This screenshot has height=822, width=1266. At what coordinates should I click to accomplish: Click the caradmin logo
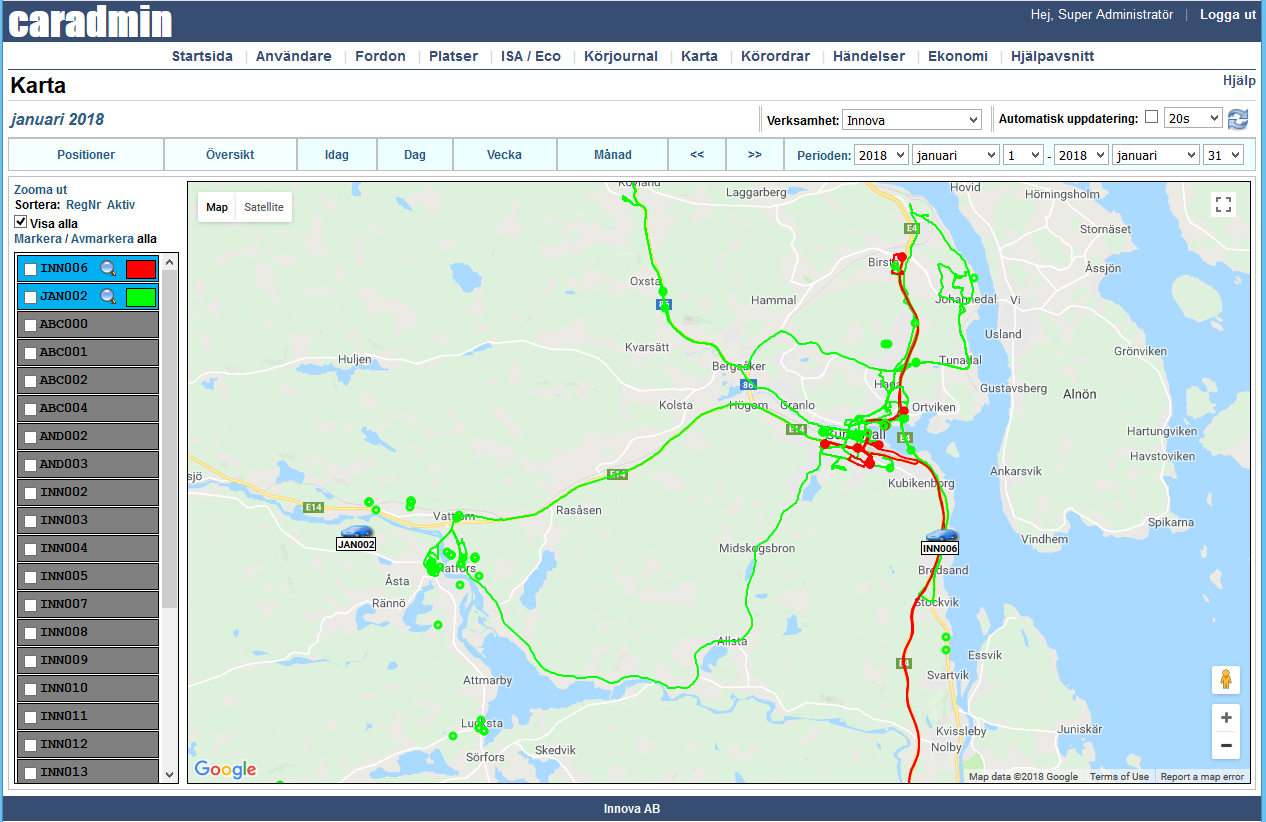point(91,21)
